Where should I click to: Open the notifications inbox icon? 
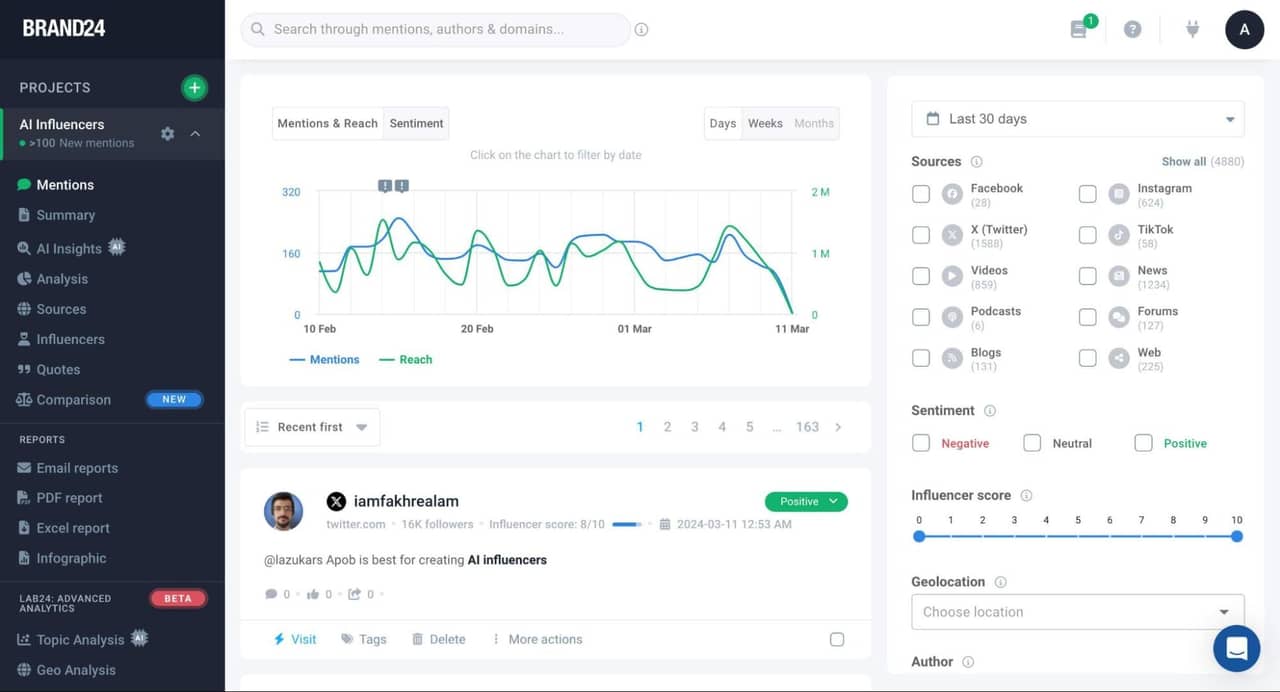coord(1079,30)
